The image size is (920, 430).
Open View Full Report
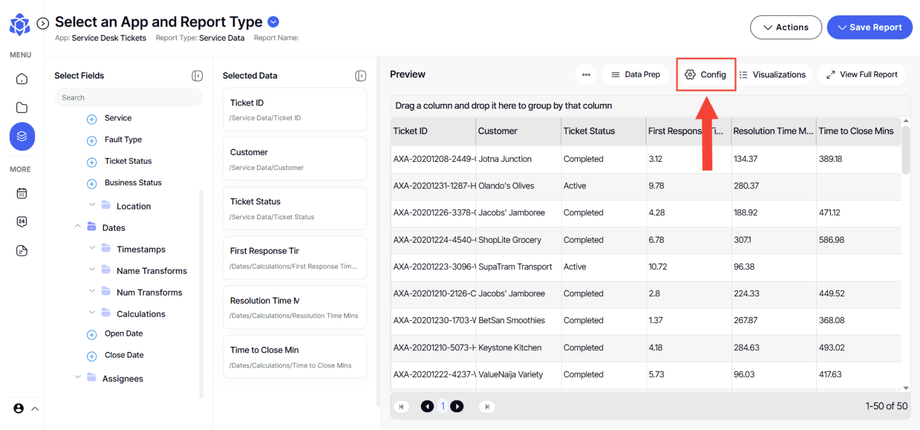click(x=861, y=75)
